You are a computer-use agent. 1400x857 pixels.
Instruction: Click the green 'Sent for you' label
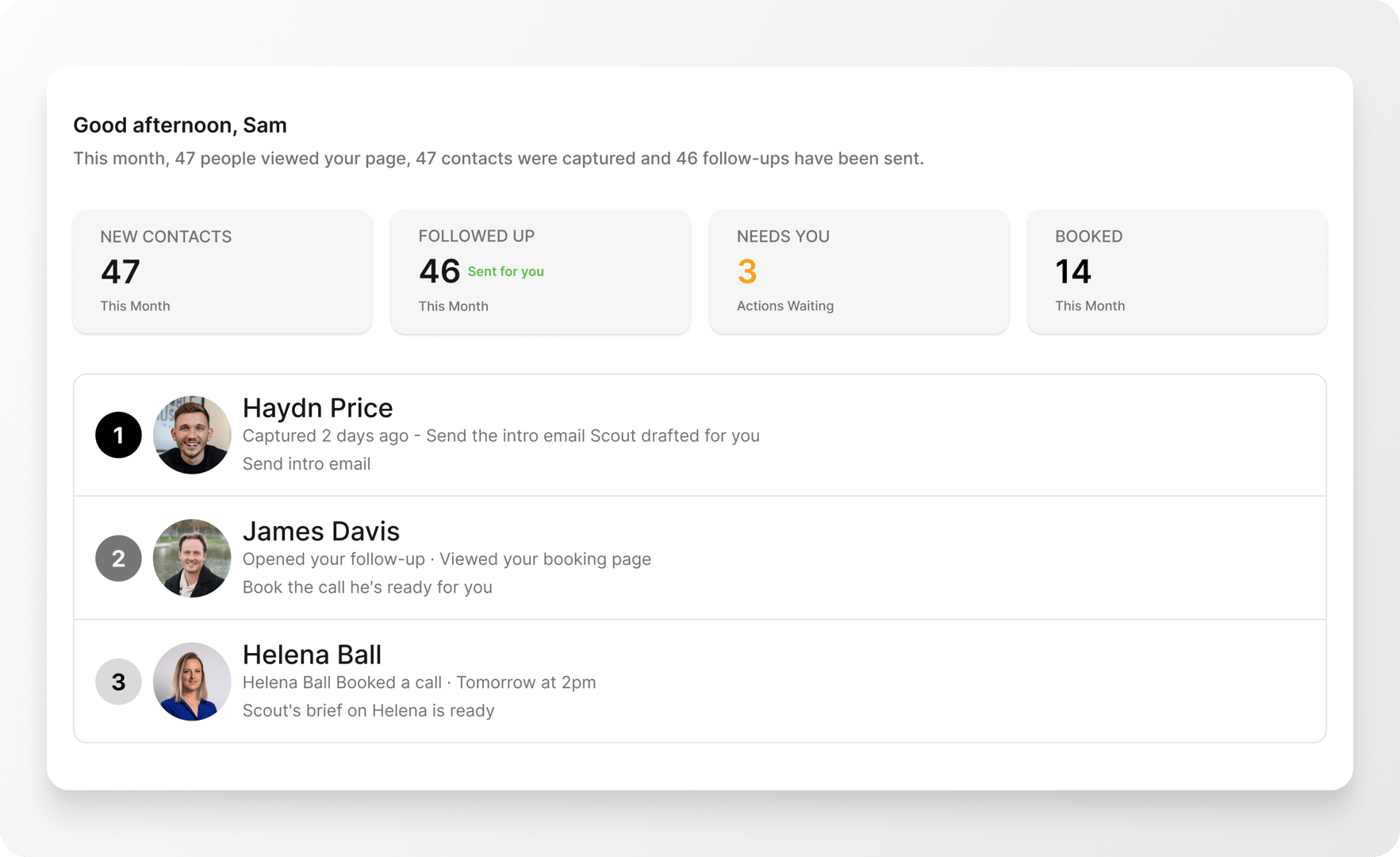pos(506,271)
